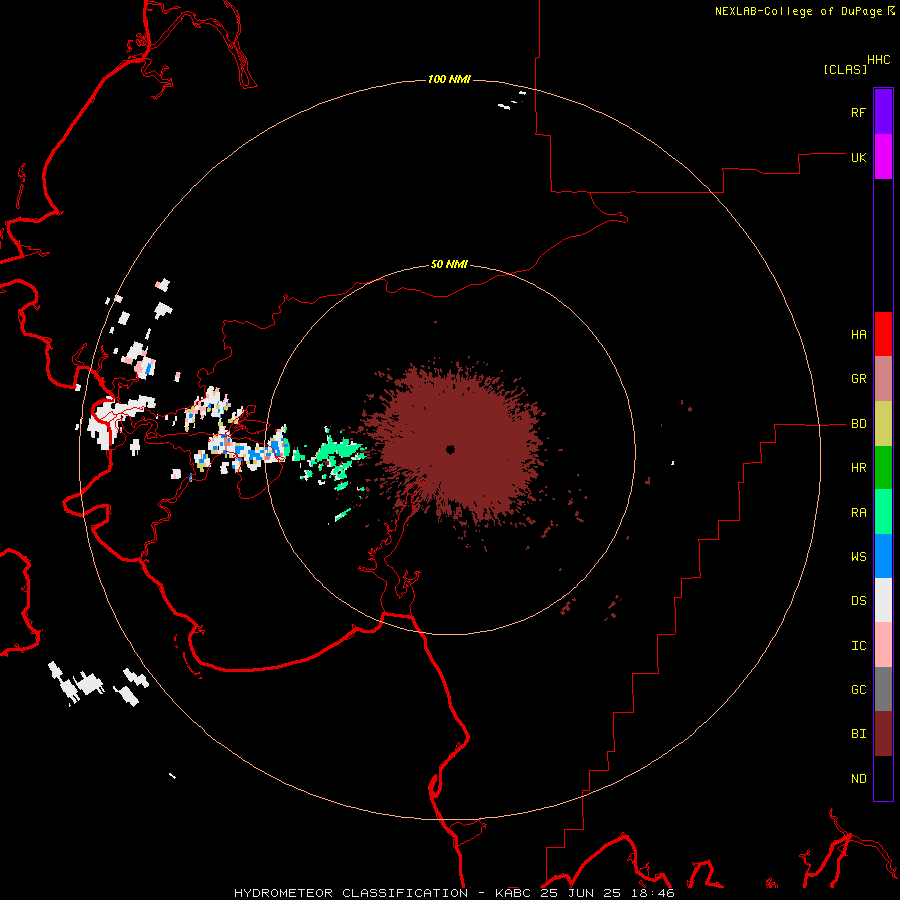Click the UK magenta legend swatch

883,157
